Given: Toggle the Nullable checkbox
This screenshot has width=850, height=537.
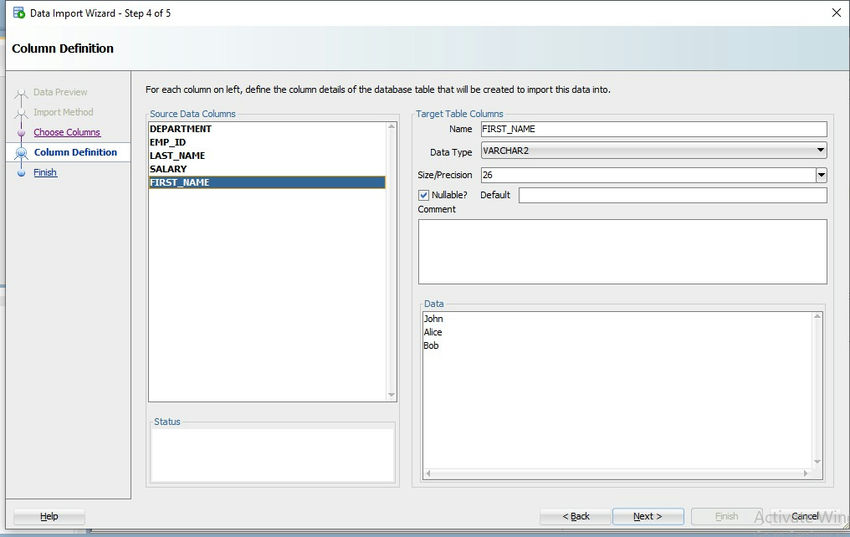Looking at the screenshot, I should [423, 195].
